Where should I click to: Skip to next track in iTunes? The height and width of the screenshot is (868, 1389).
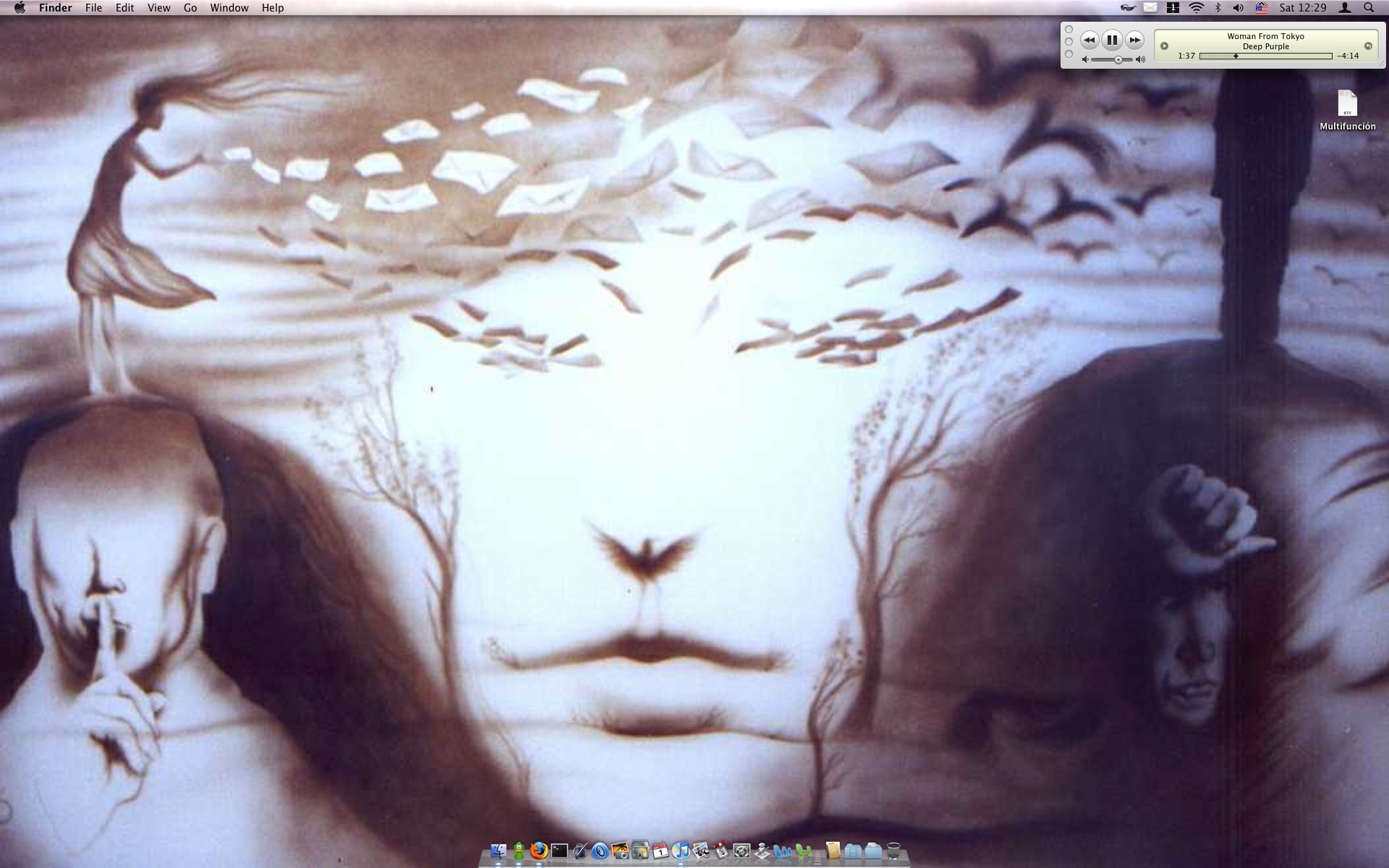tap(1134, 41)
